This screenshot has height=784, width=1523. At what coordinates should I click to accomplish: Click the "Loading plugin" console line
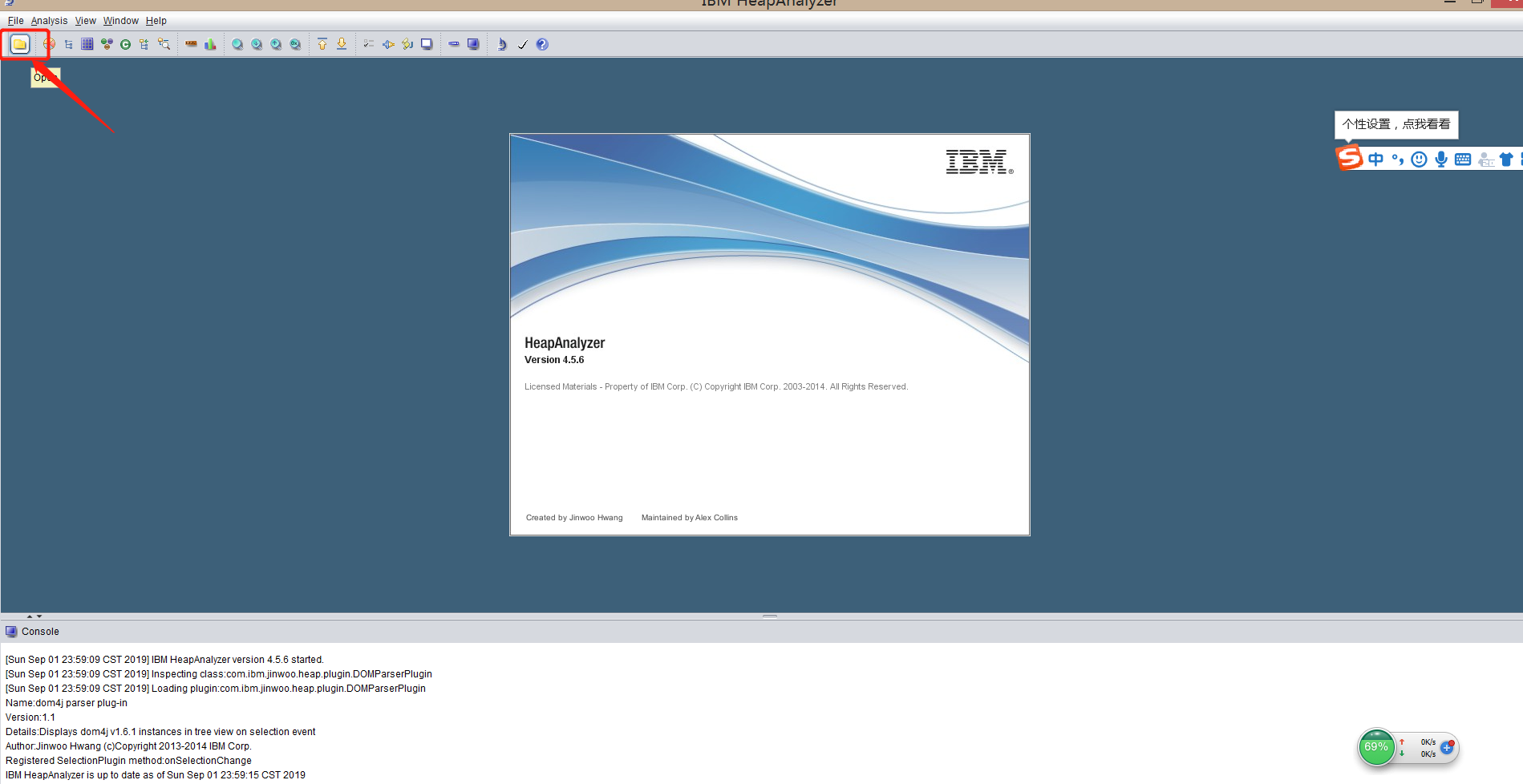pyautogui.click(x=216, y=689)
